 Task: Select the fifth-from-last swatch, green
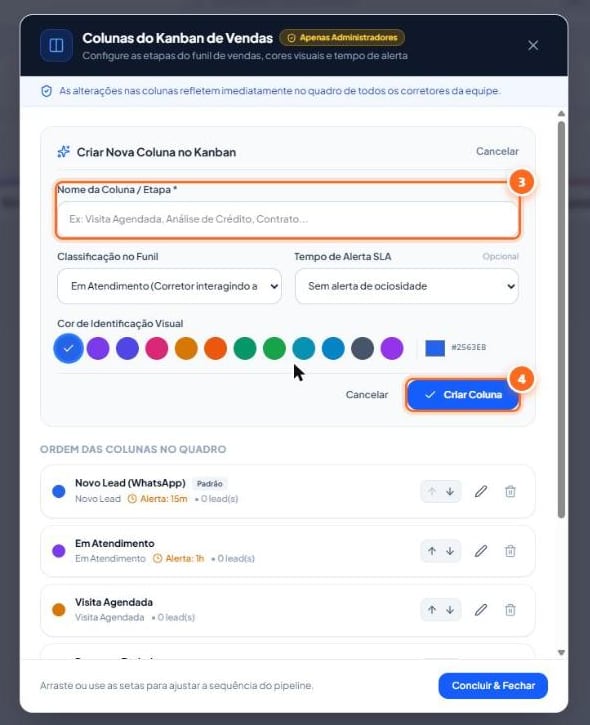coord(274,348)
